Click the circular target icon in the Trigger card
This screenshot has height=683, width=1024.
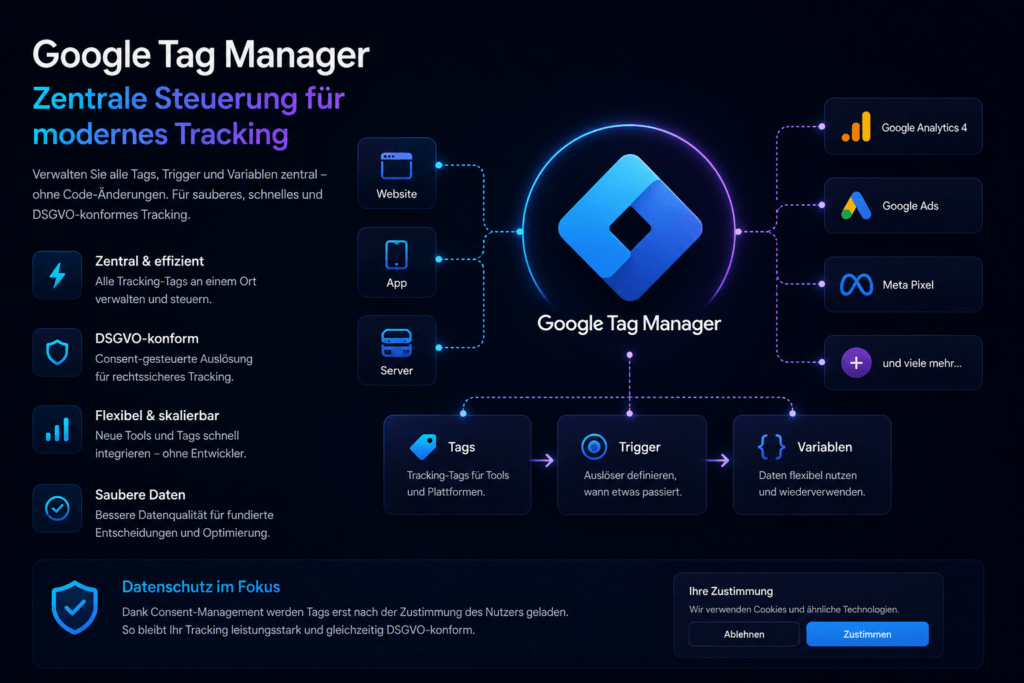click(x=594, y=447)
